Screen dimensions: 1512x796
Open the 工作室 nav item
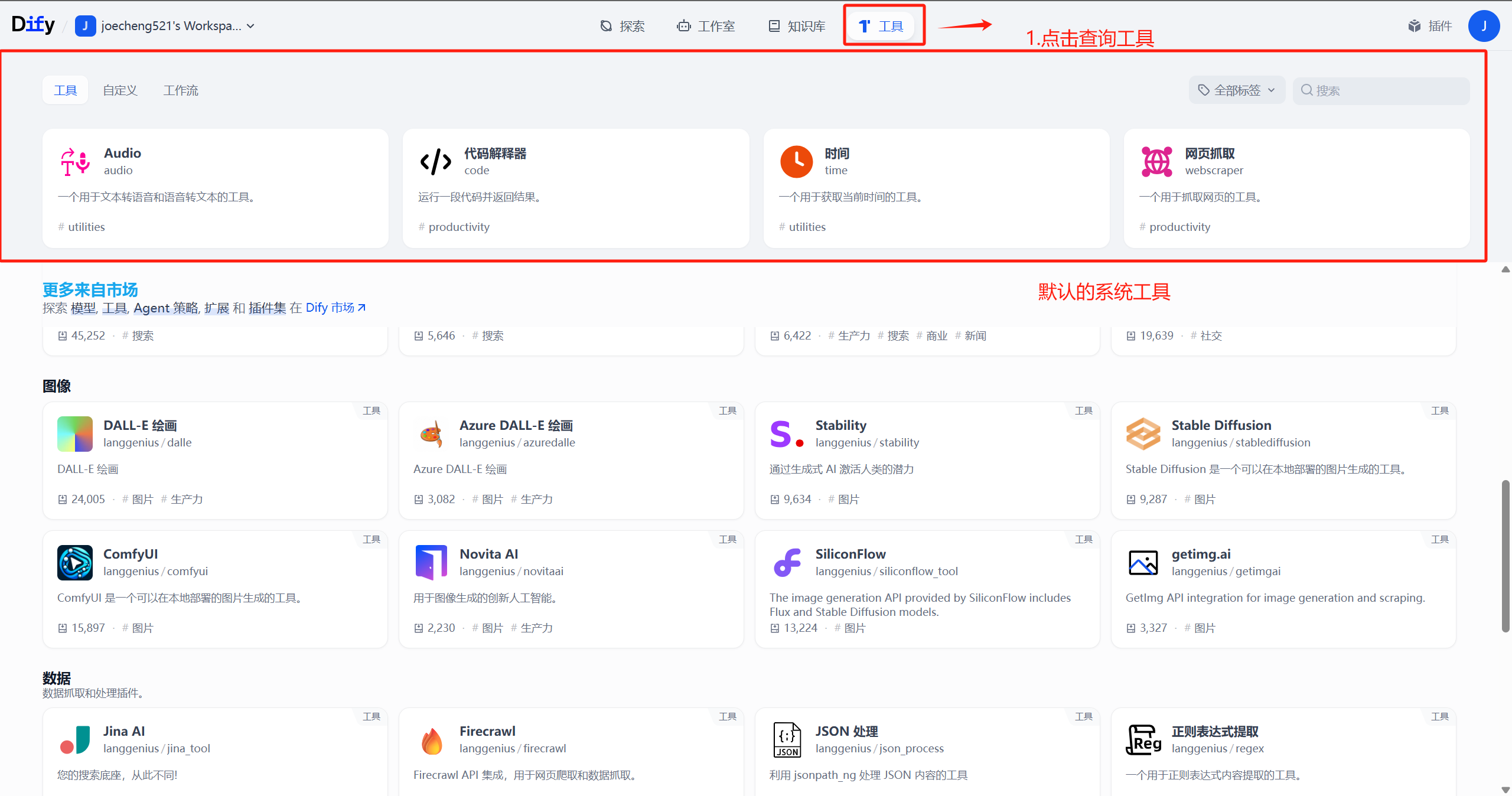click(706, 26)
